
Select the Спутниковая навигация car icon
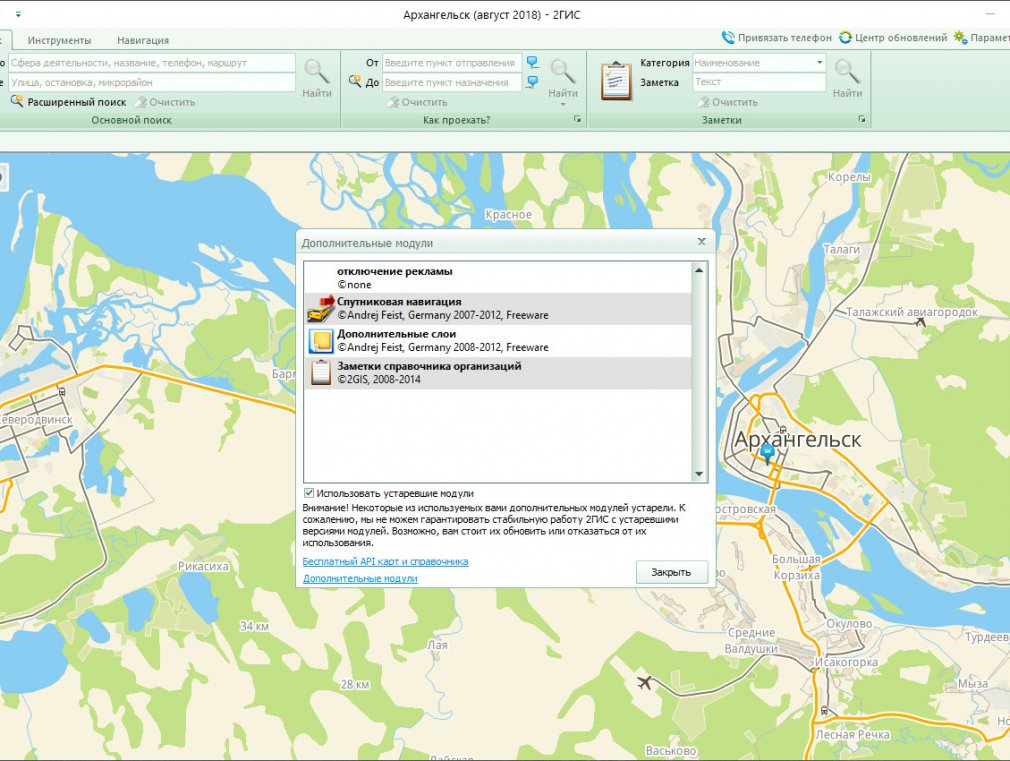321,309
